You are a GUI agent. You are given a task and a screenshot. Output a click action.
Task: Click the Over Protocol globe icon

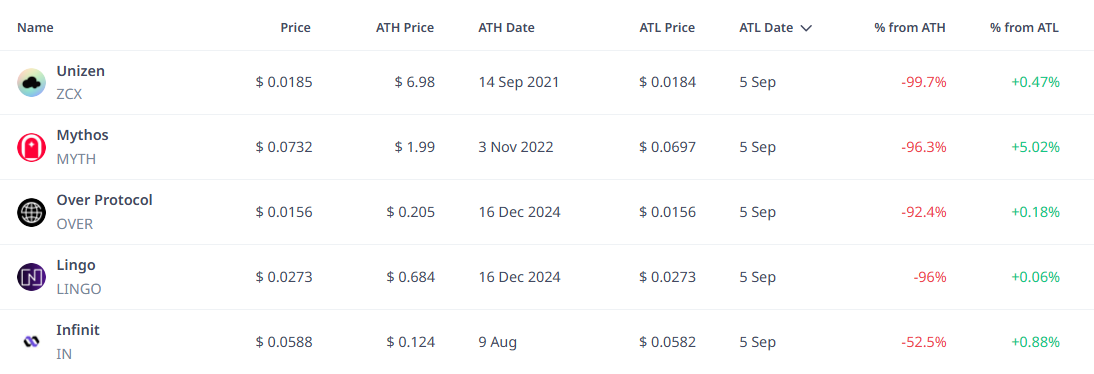(31, 212)
